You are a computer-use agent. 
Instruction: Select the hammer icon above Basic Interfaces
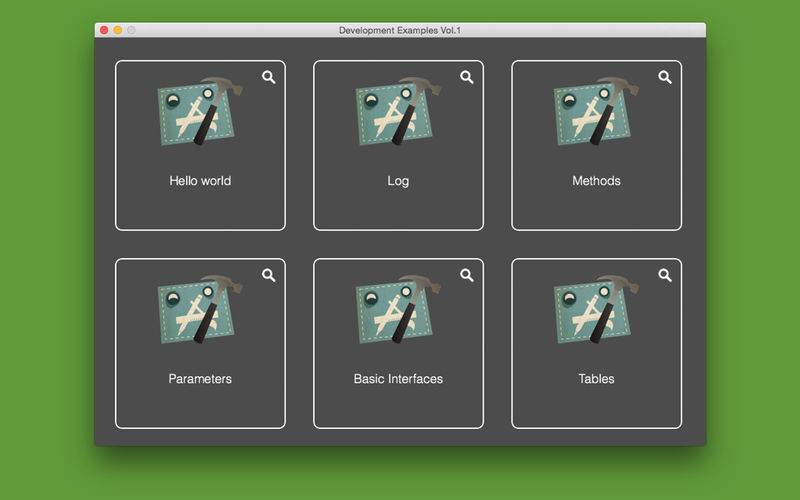398,310
